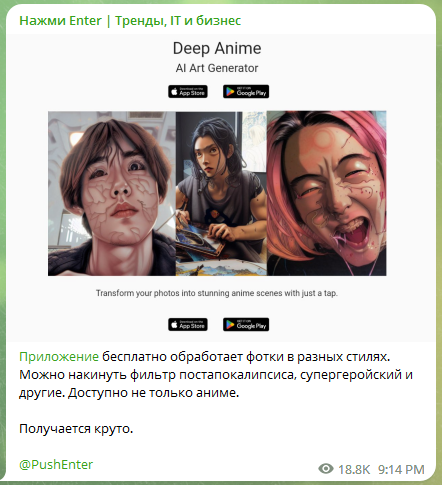The width and height of the screenshot is (442, 485).
Task: Click Google Play triangle logo in bottom badge
Action: click(230, 324)
